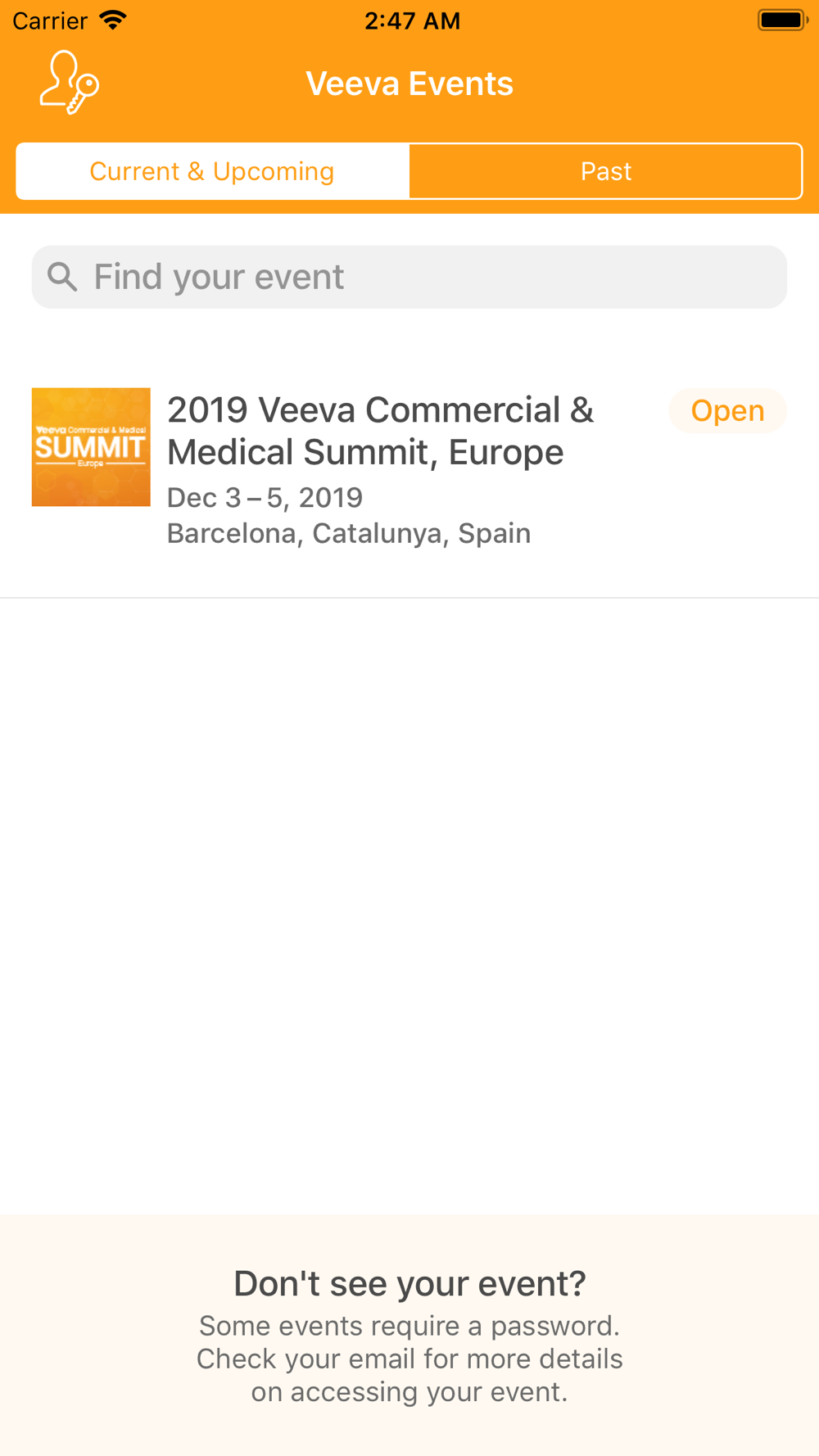Tap the Don't see your event? heading
Screen dimensions: 819x1456
pos(409,1283)
